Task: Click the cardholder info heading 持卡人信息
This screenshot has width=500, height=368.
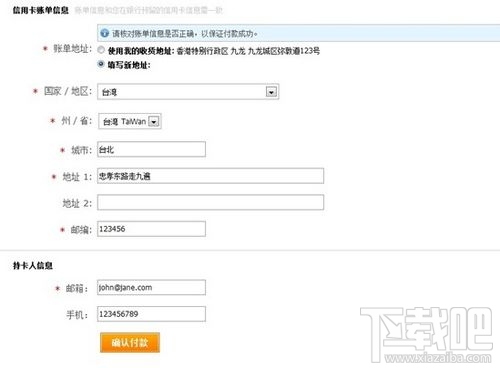Action: click(x=33, y=266)
